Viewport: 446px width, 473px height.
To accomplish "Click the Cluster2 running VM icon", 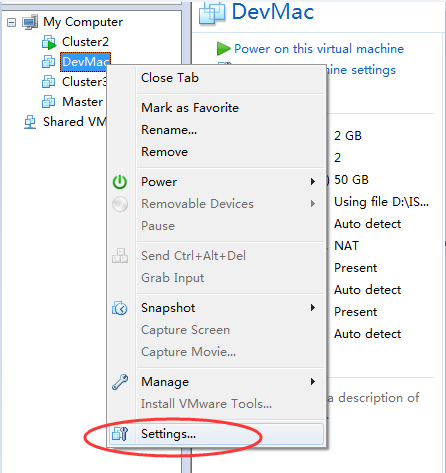I will 49,42.
